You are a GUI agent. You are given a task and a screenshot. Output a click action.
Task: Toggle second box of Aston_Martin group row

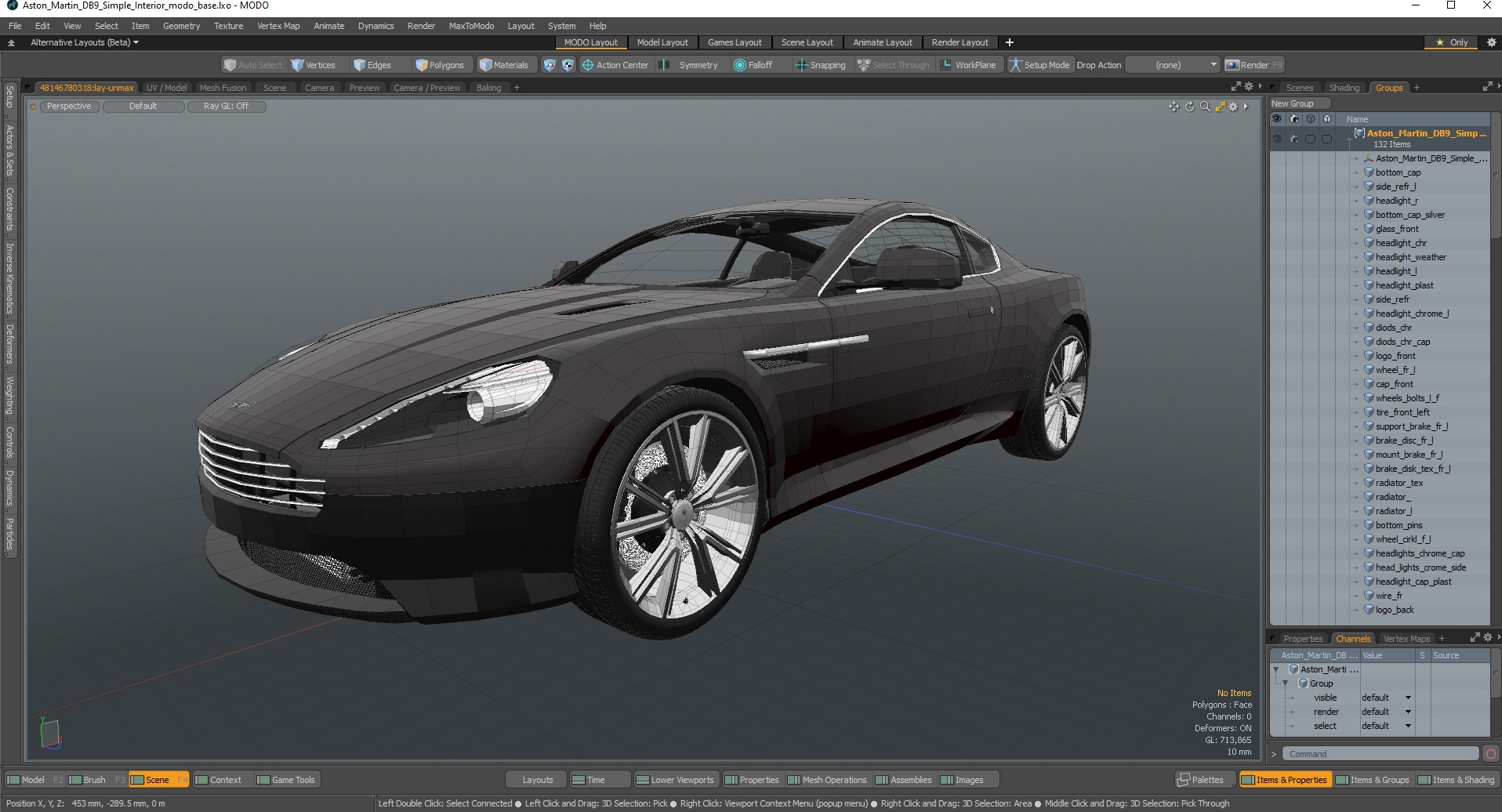1326,139
